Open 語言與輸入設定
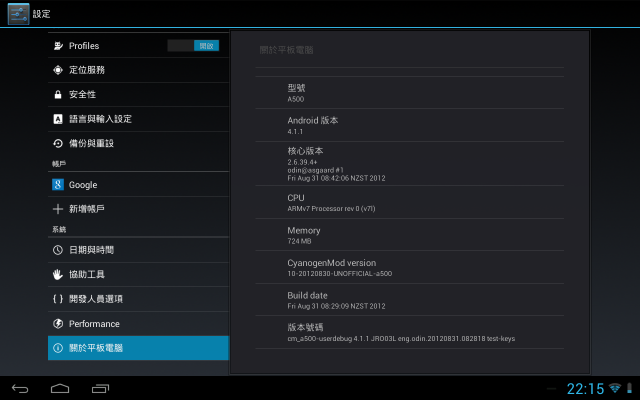The width and height of the screenshot is (640, 400). point(138,119)
